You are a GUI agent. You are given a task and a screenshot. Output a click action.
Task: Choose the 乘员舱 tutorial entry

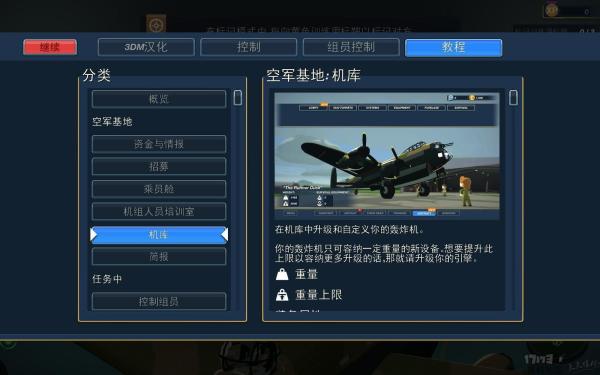coord(159,189)
